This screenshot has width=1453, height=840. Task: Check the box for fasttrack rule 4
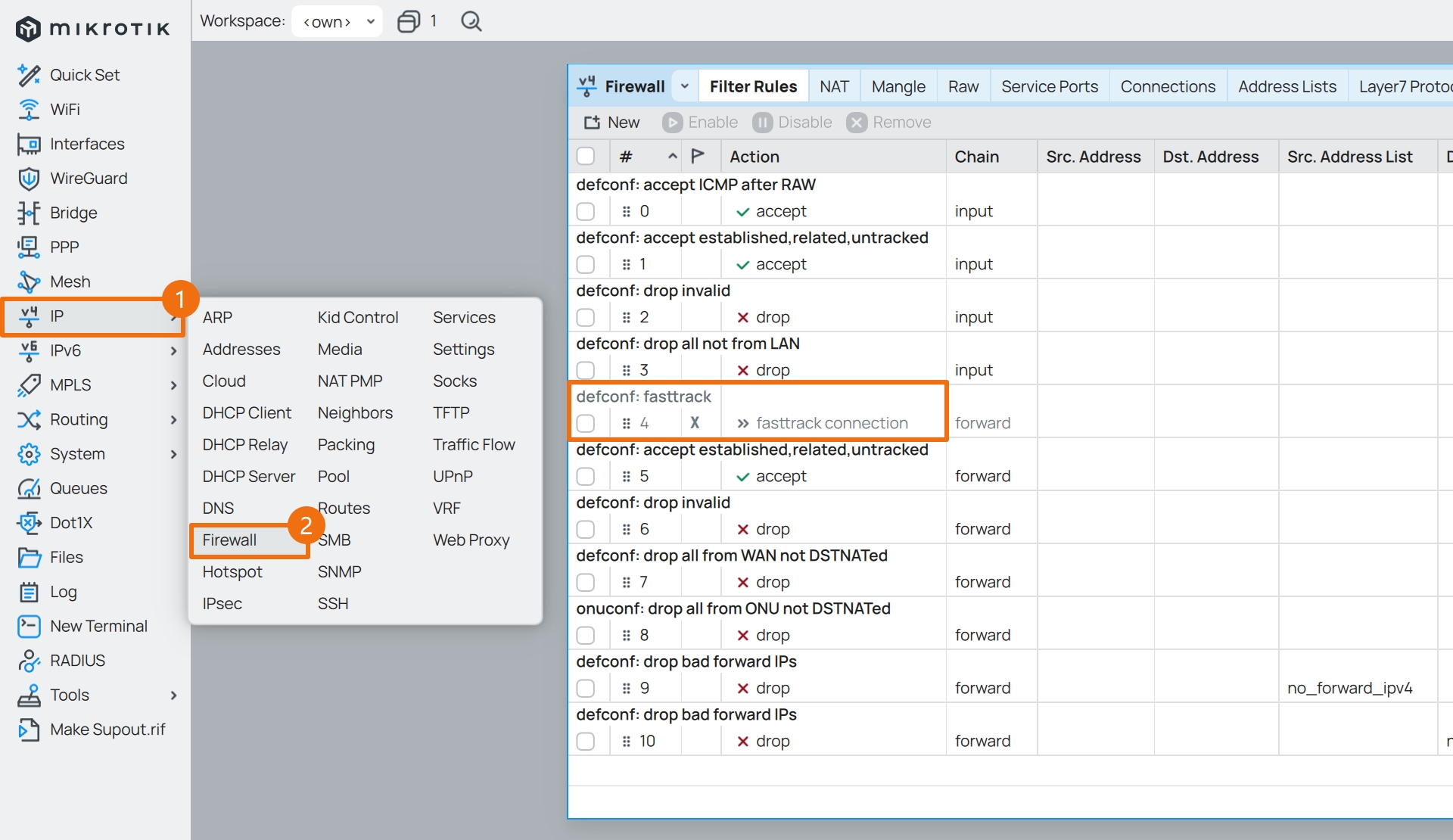coord(586,423)
